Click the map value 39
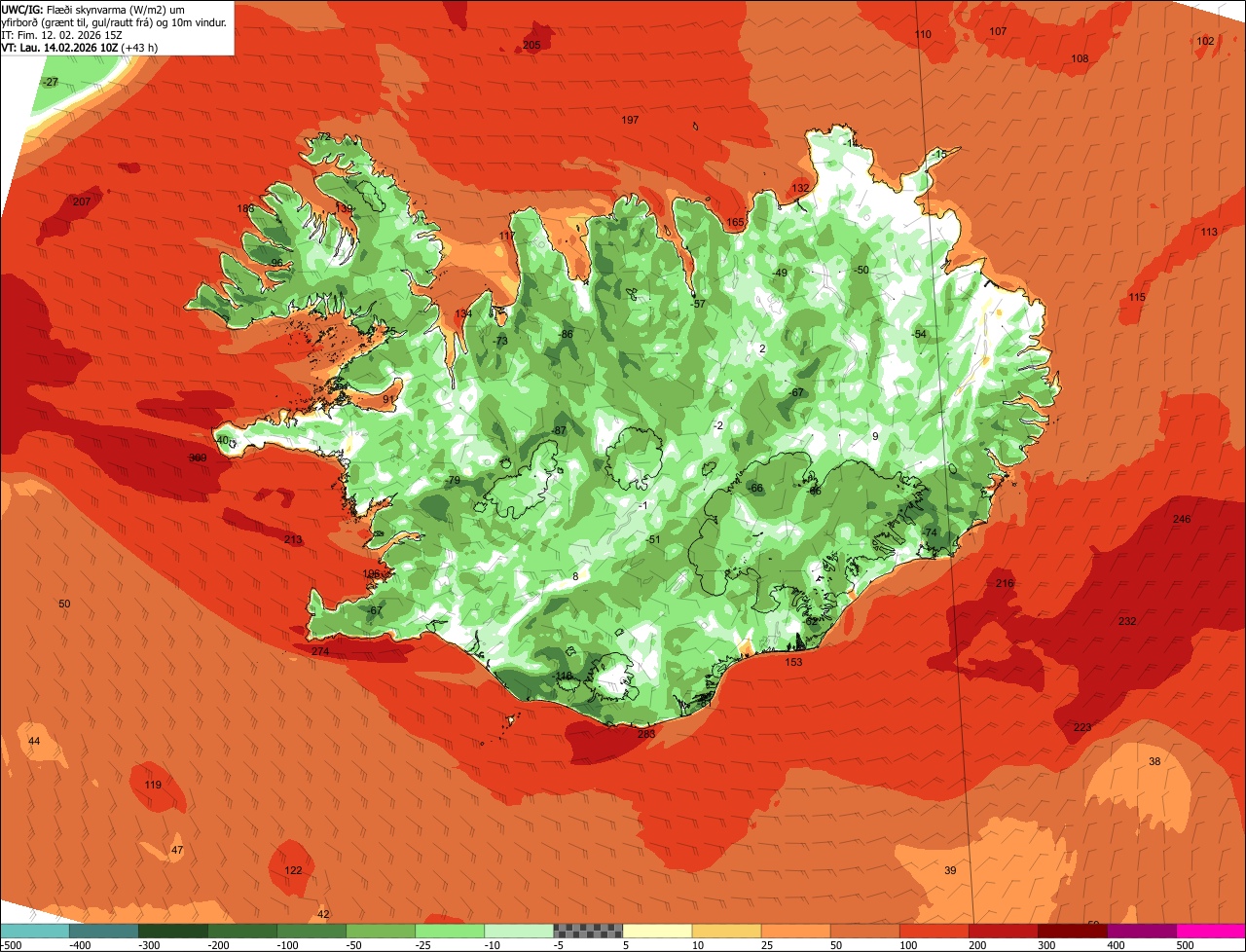Screen dimensions: 1246x952 click(951, 871)
